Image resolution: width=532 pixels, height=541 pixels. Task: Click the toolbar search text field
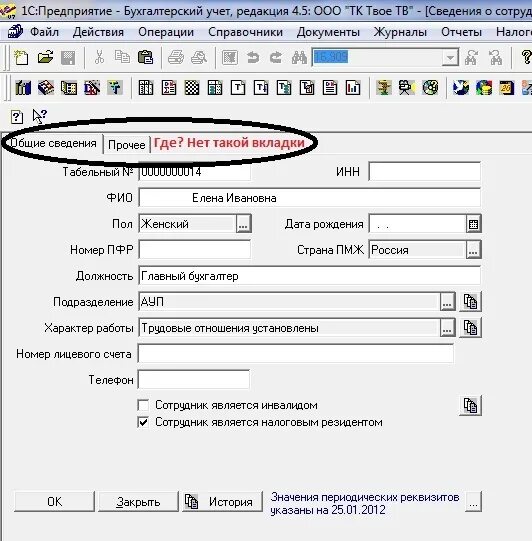[x=377, y=57]
